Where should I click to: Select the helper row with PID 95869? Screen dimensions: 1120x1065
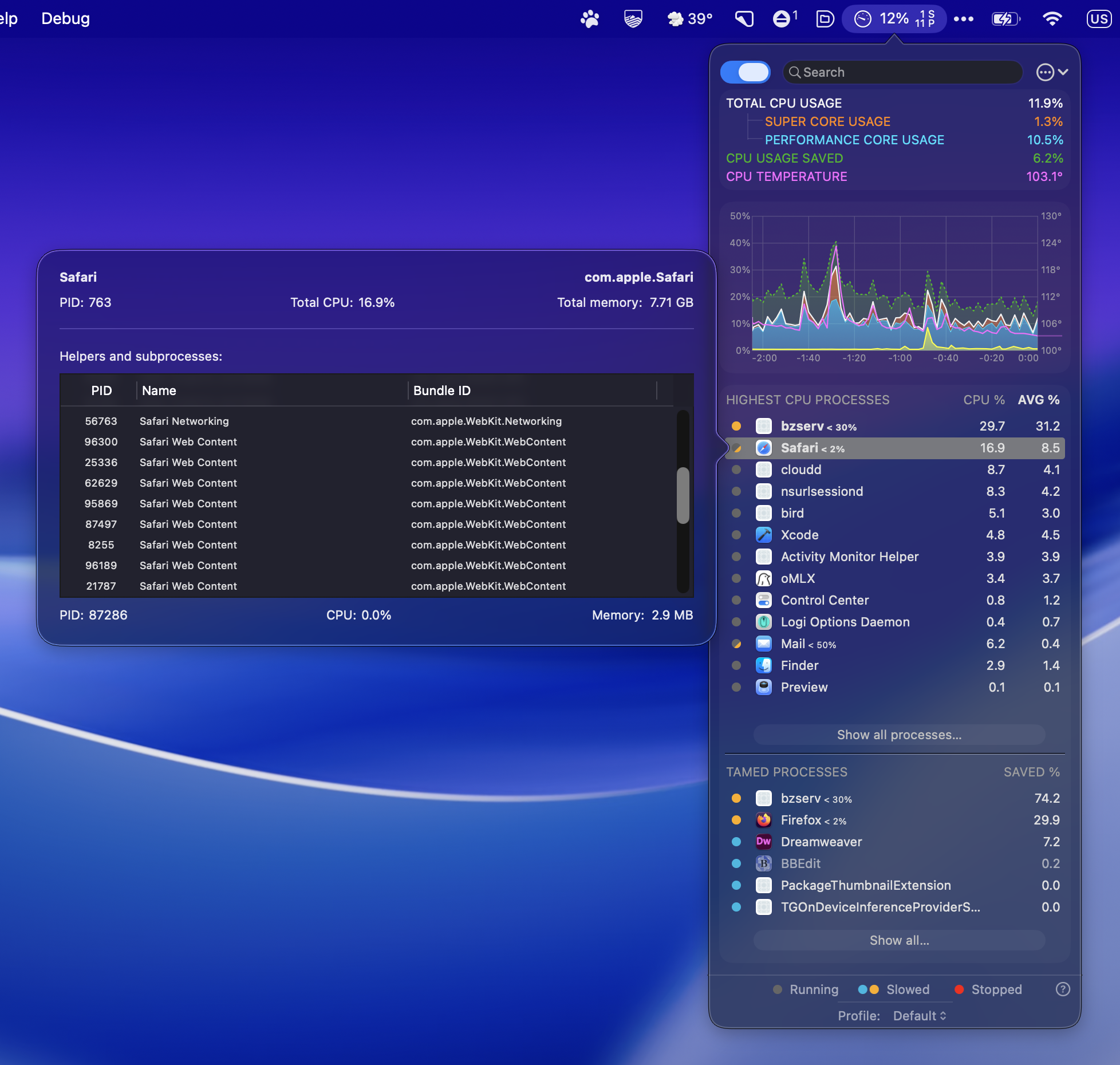point(368,504)
